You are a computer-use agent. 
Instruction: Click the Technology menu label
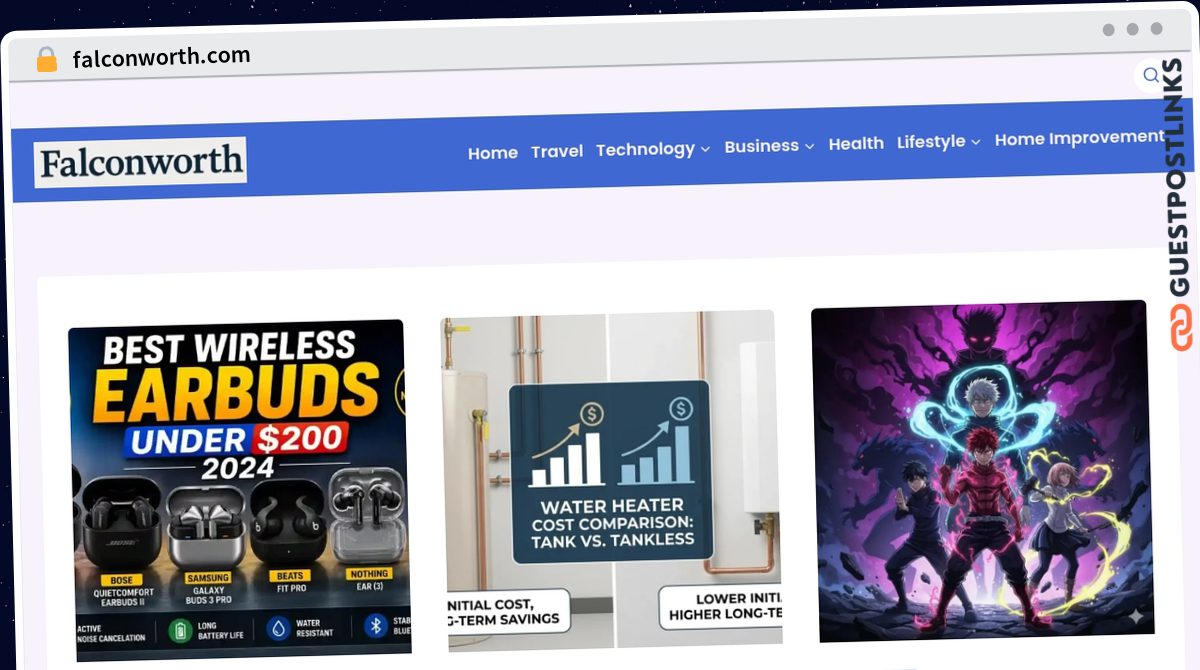tap(645, 149)
